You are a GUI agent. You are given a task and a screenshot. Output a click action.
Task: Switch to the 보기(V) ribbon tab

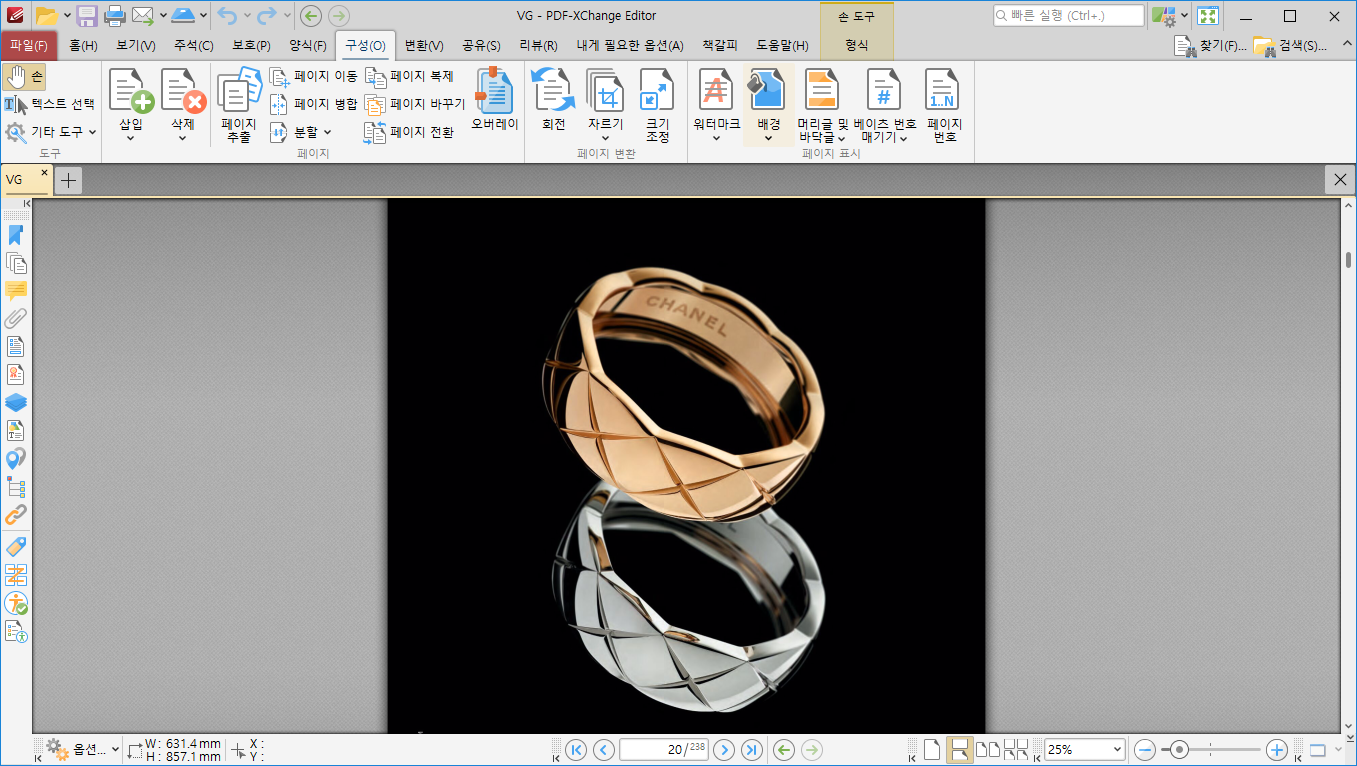click(135, 45)
